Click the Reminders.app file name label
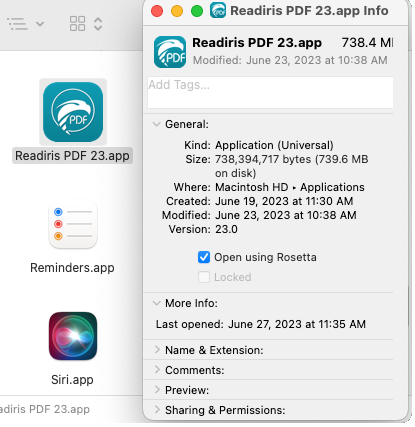Viewport: 415px width, 427px height. pyautogui.click(x=72, y=268)
